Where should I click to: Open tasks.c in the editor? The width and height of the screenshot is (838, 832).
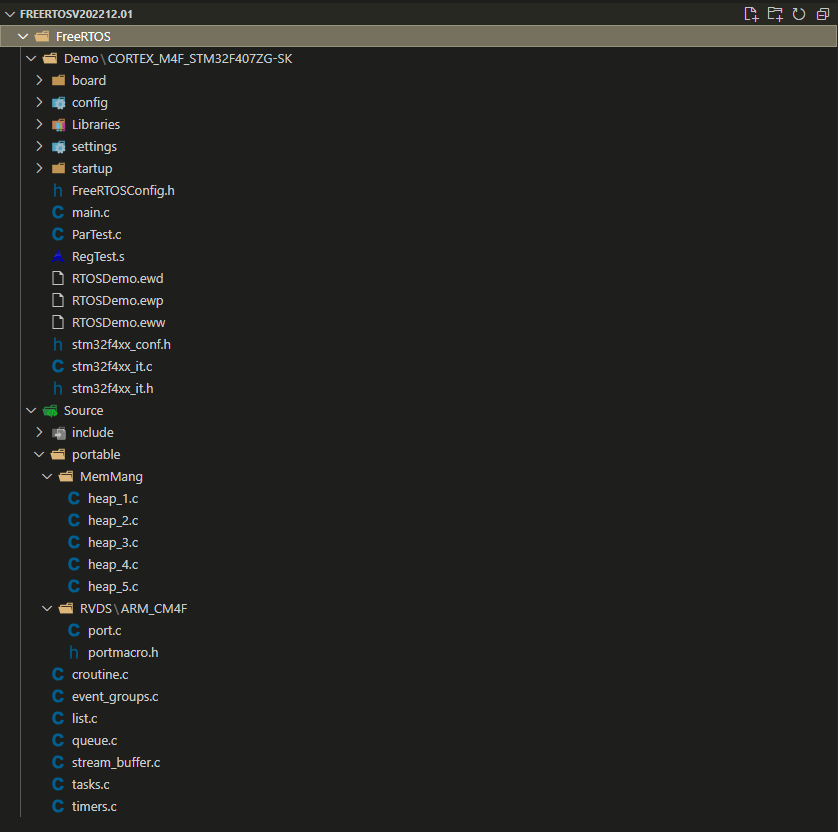90,785
